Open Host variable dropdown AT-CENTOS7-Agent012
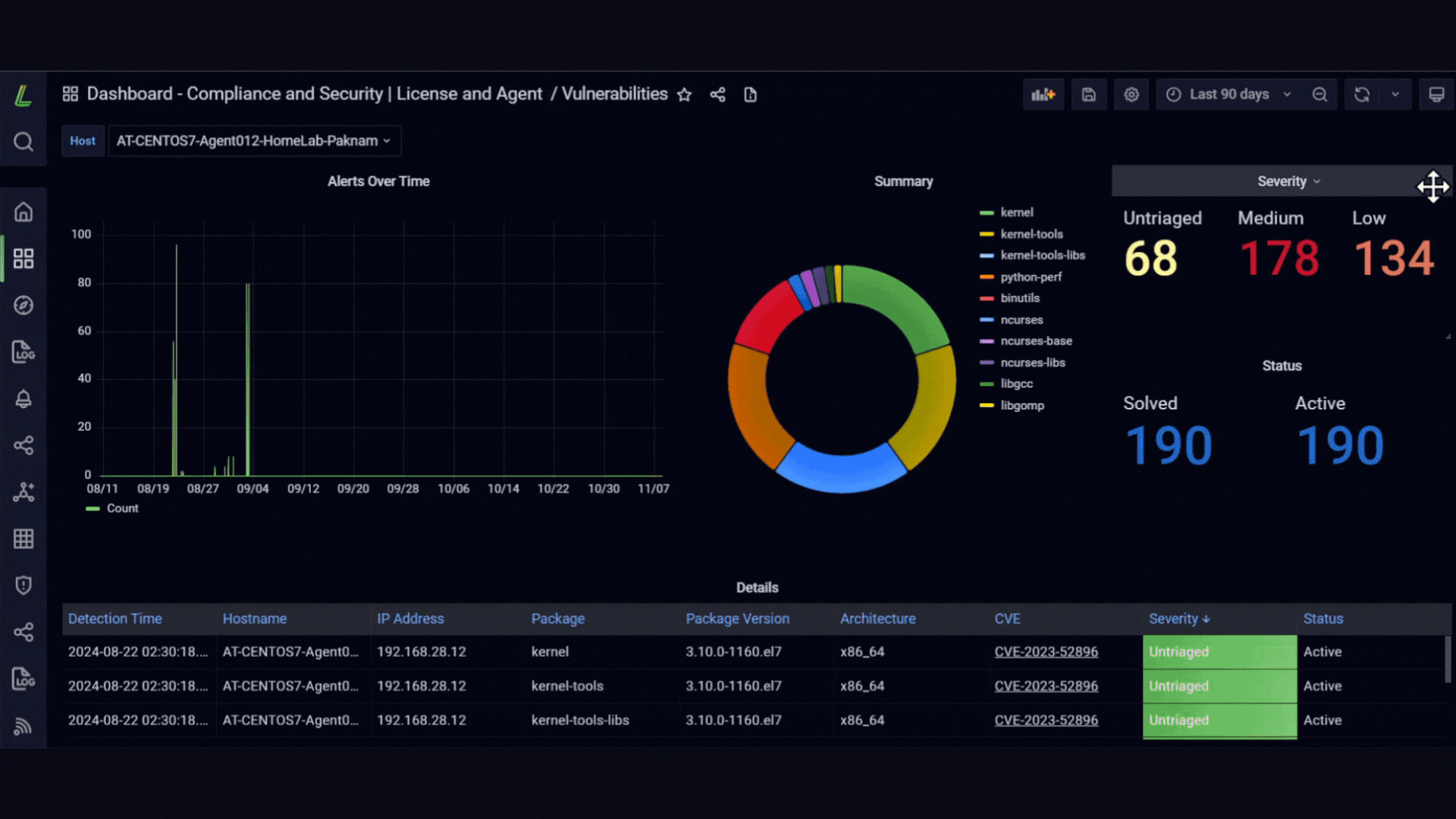This screenshot has height=819, width=1456. tap(254, 141)
